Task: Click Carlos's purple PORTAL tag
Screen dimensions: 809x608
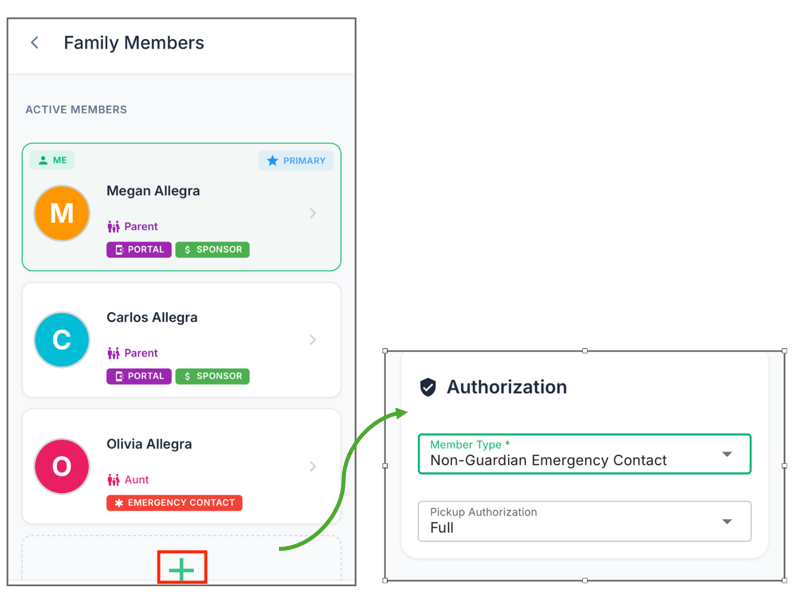Action: coord(139,376)
